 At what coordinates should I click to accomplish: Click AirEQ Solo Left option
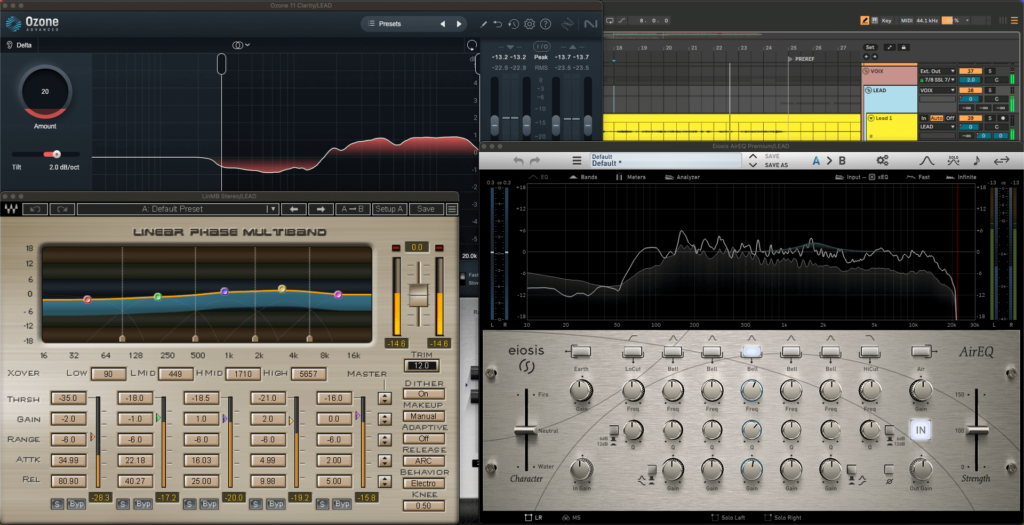point(728,517)
